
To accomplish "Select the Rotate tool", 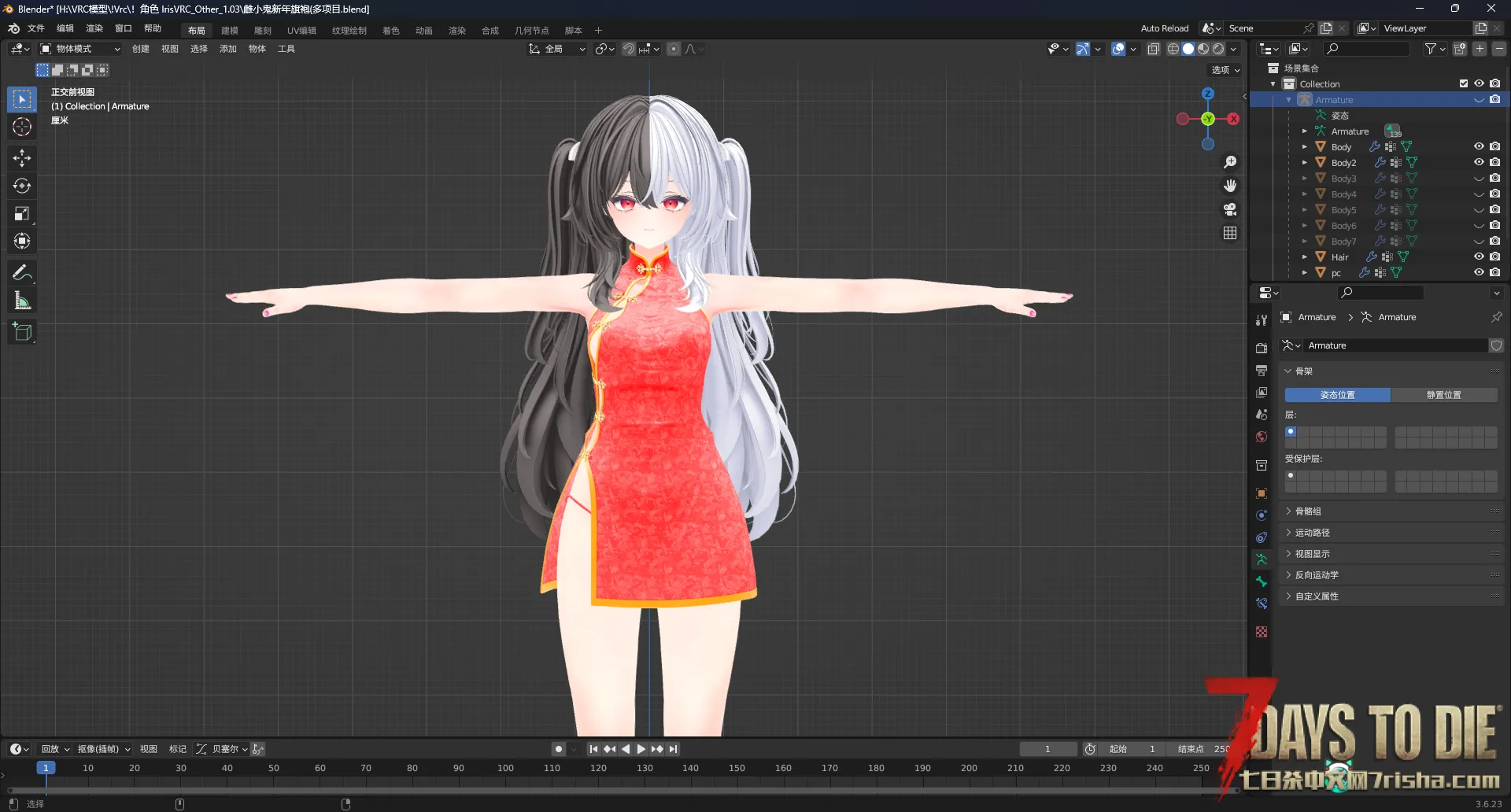I will (22, 186).
